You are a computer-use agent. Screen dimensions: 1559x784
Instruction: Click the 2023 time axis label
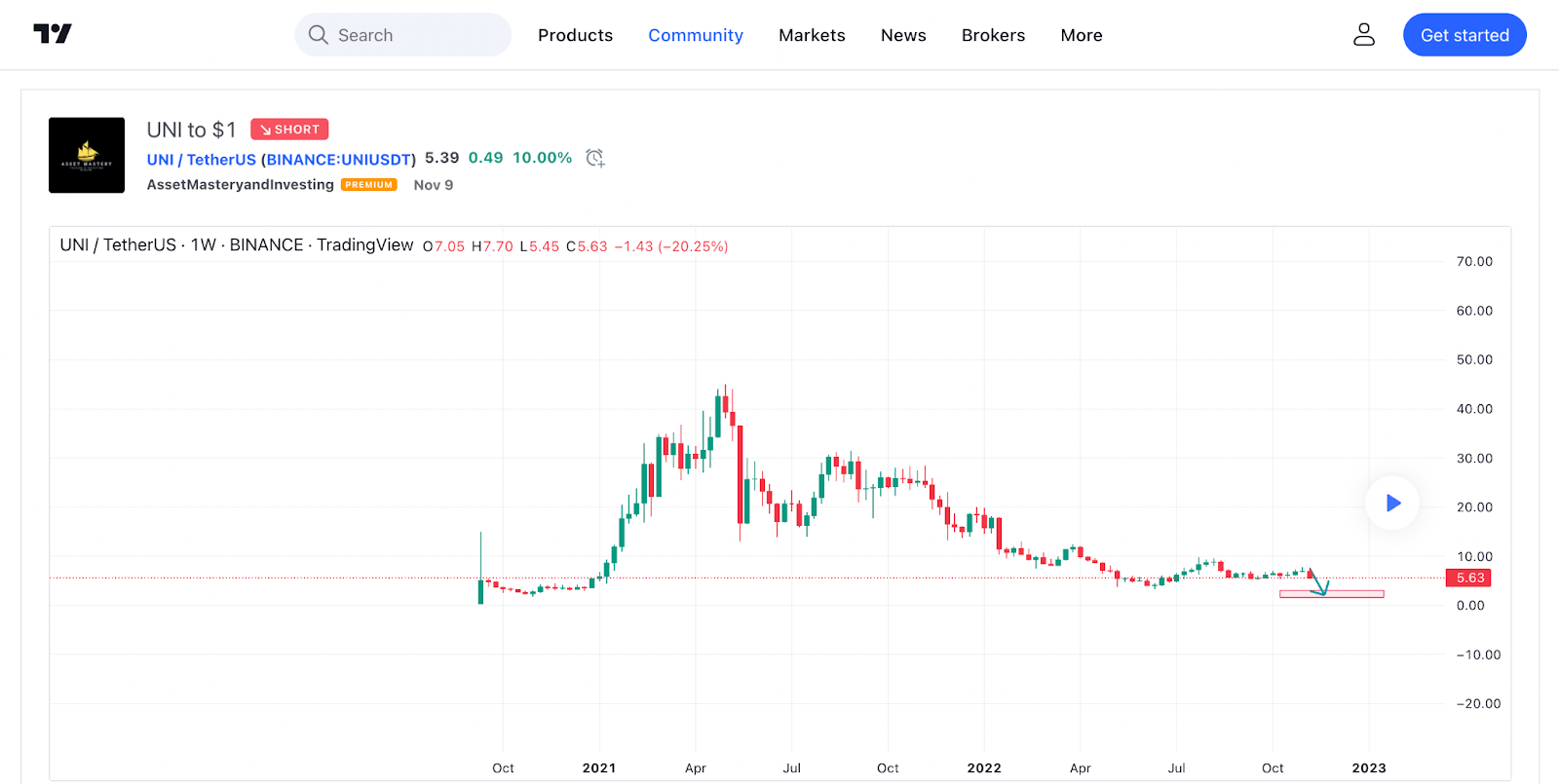tap(1369, 767)
